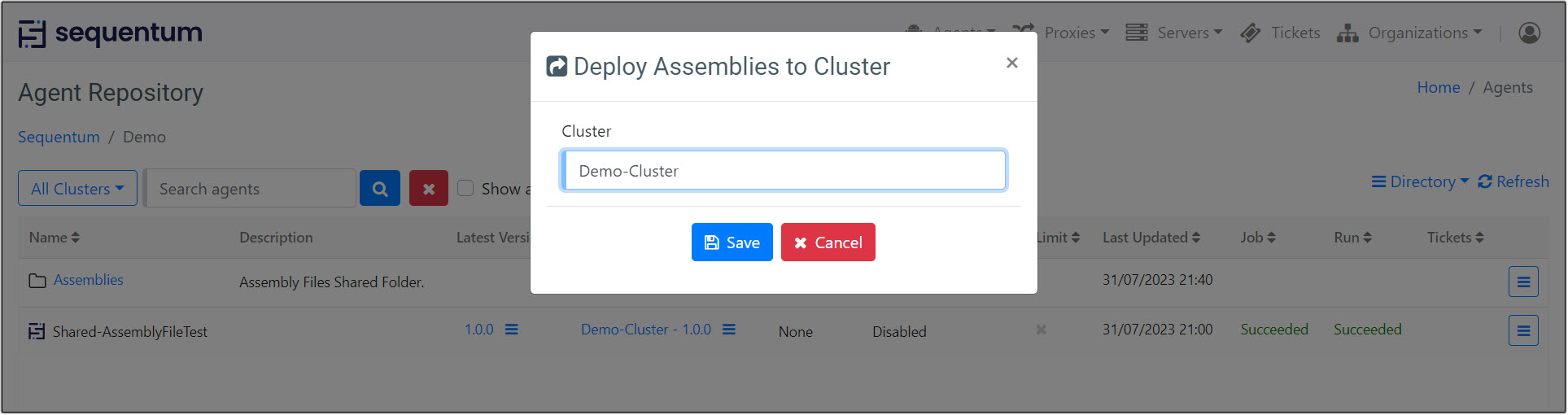Click the 31/07/2023 21:00 date
The height and width of the screenshot is (415, 1568).
1157,330
